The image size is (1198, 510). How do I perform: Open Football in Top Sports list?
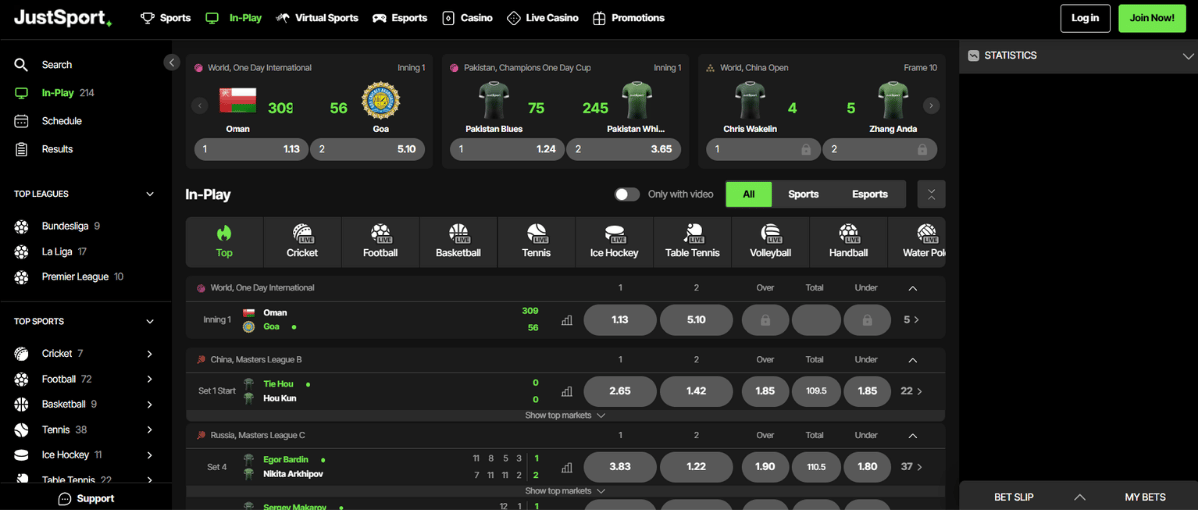coord(84,379)
